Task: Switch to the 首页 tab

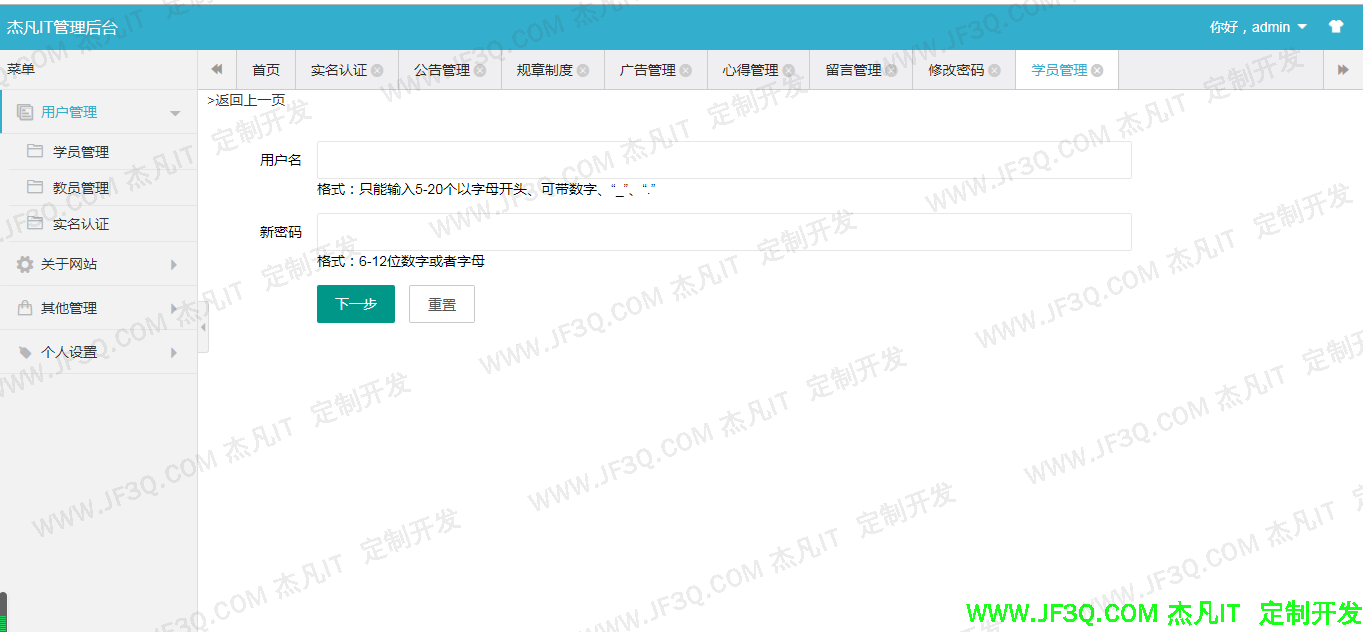Action: pyautogui.click(x=266, y=70)
